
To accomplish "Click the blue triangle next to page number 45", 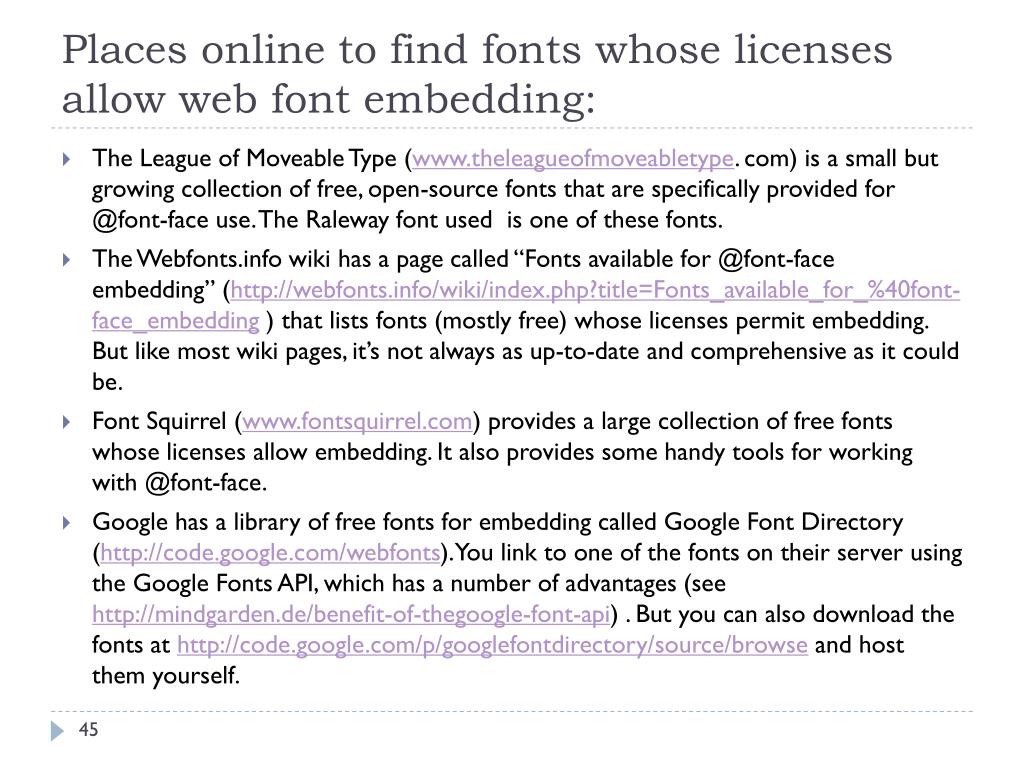I will coord(57,730).
